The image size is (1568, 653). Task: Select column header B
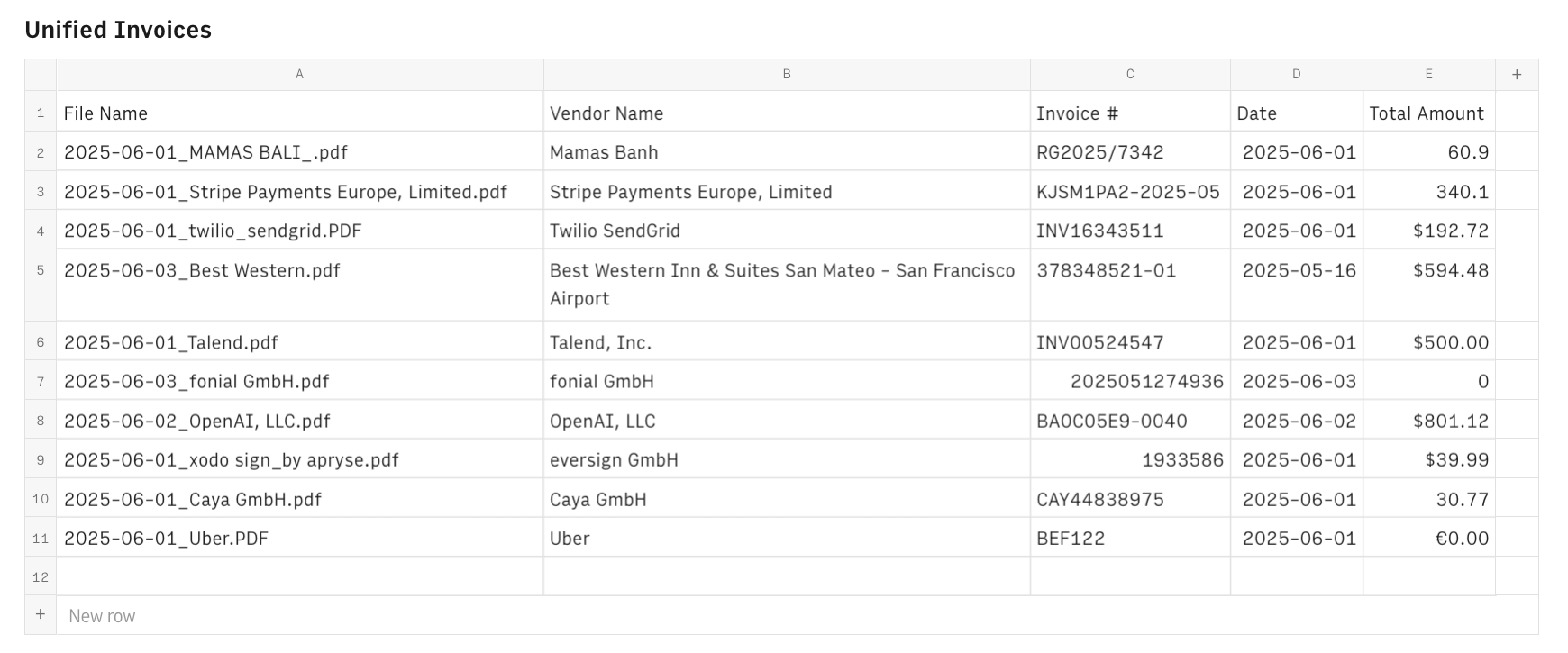point(787,74)
